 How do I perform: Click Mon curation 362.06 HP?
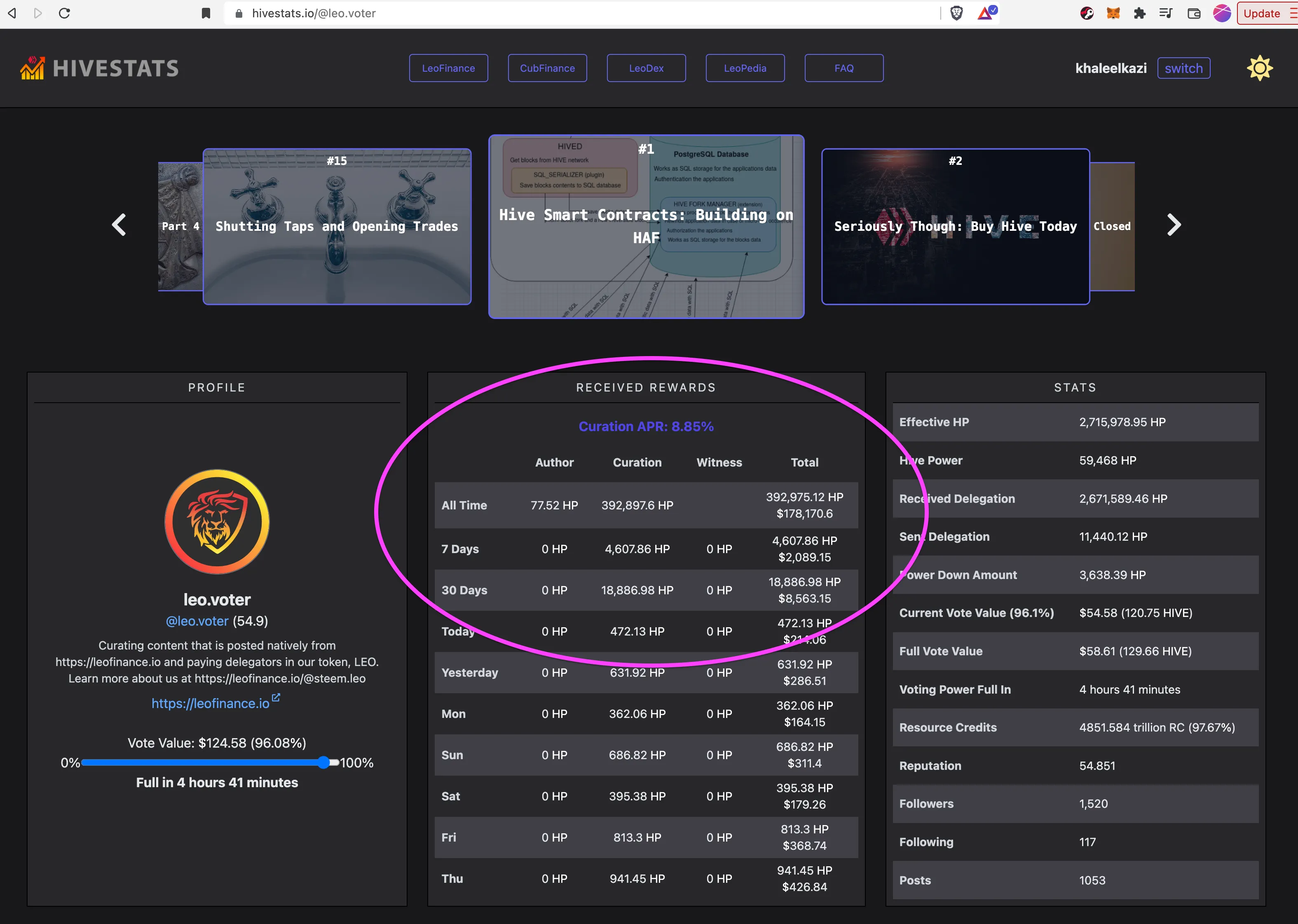click(x=637, y=713)
